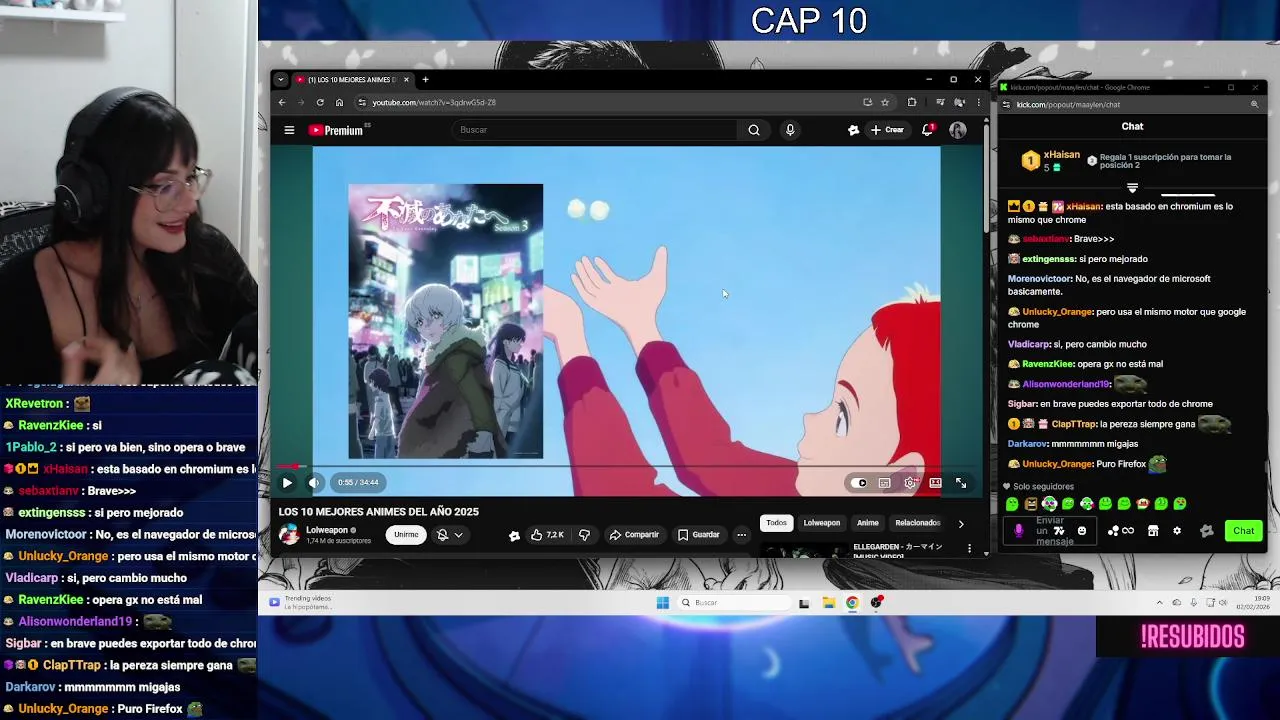This screenshot has height=720, width=1280.
Task: Select the Lolweapon filter chip
Action: coord(822,523)
